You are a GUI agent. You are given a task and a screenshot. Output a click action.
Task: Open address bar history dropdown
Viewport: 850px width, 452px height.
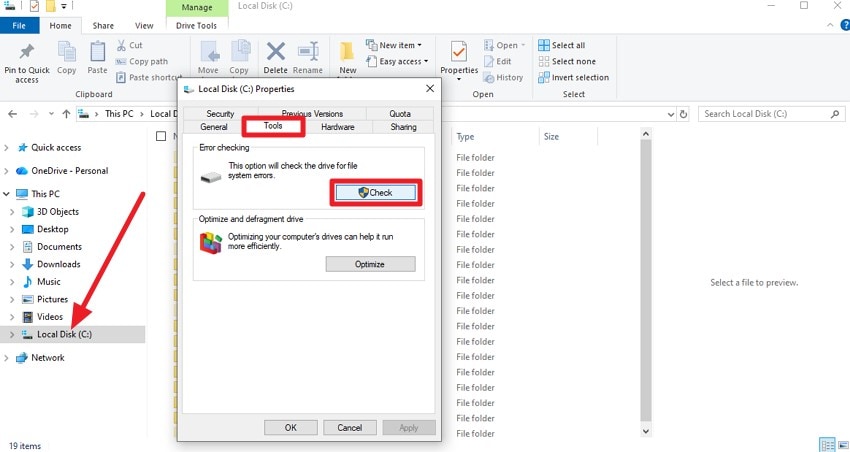(x=671, y=114)
